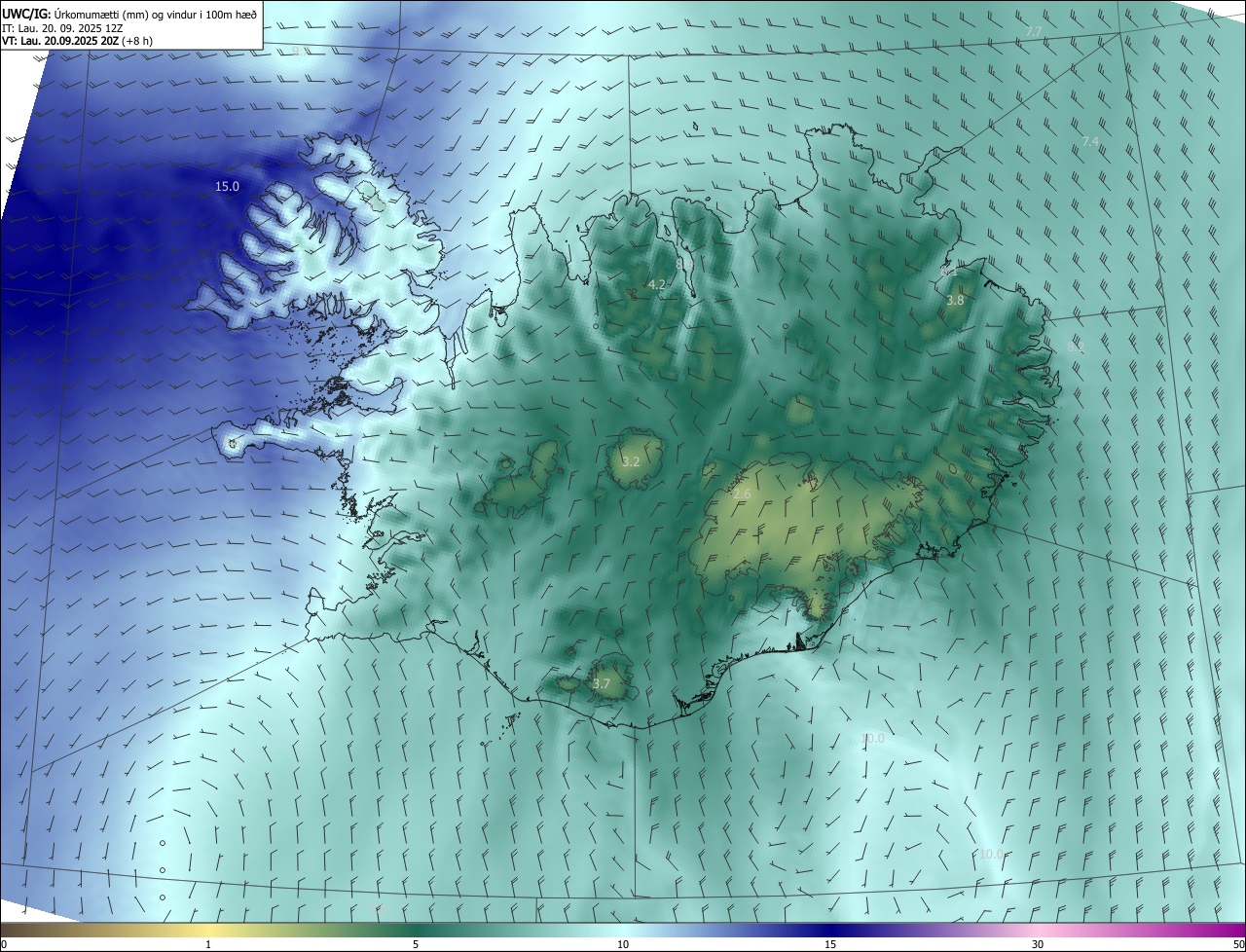This screenshot has height=952, width=1246.
Task: Click the color scale tick labeled 15
Action: tap(830, 944)
